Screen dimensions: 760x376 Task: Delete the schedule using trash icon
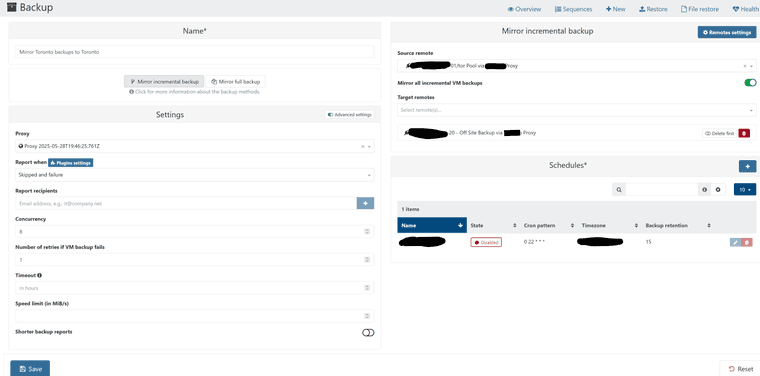pyautogui.click(x=747, y=242)
